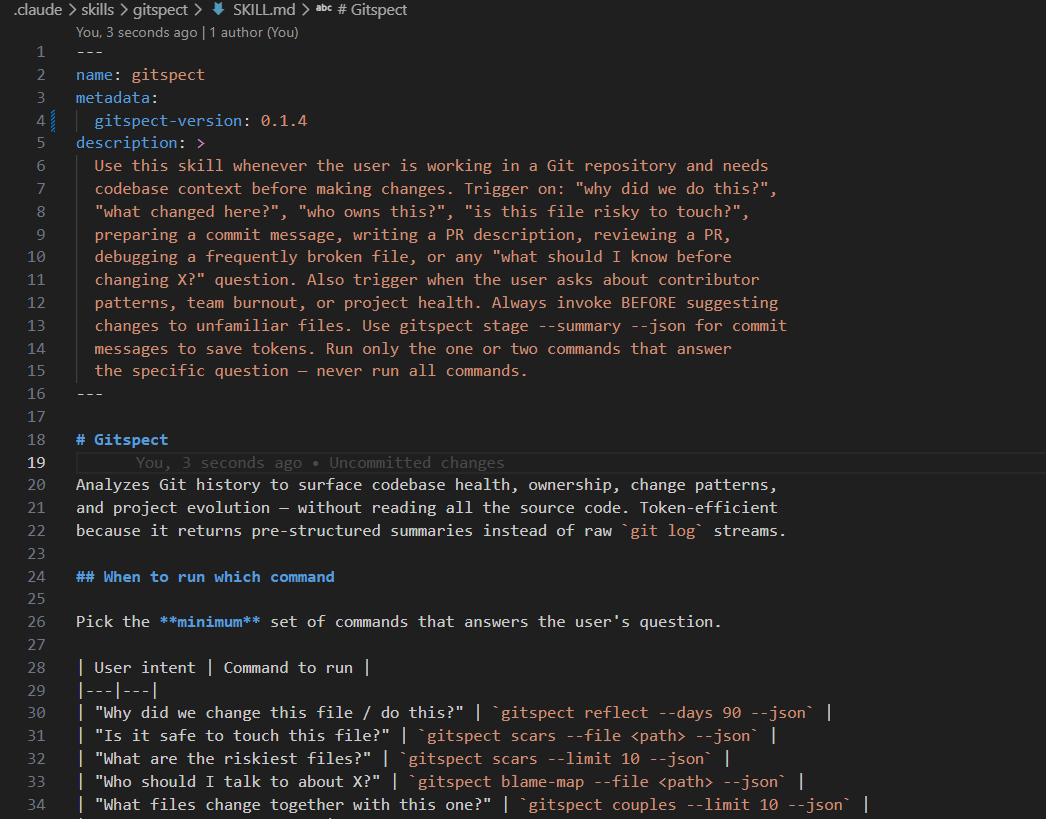Open the '1 author (You)' CodeLens

pyautogui.click(x=254, y=32)
